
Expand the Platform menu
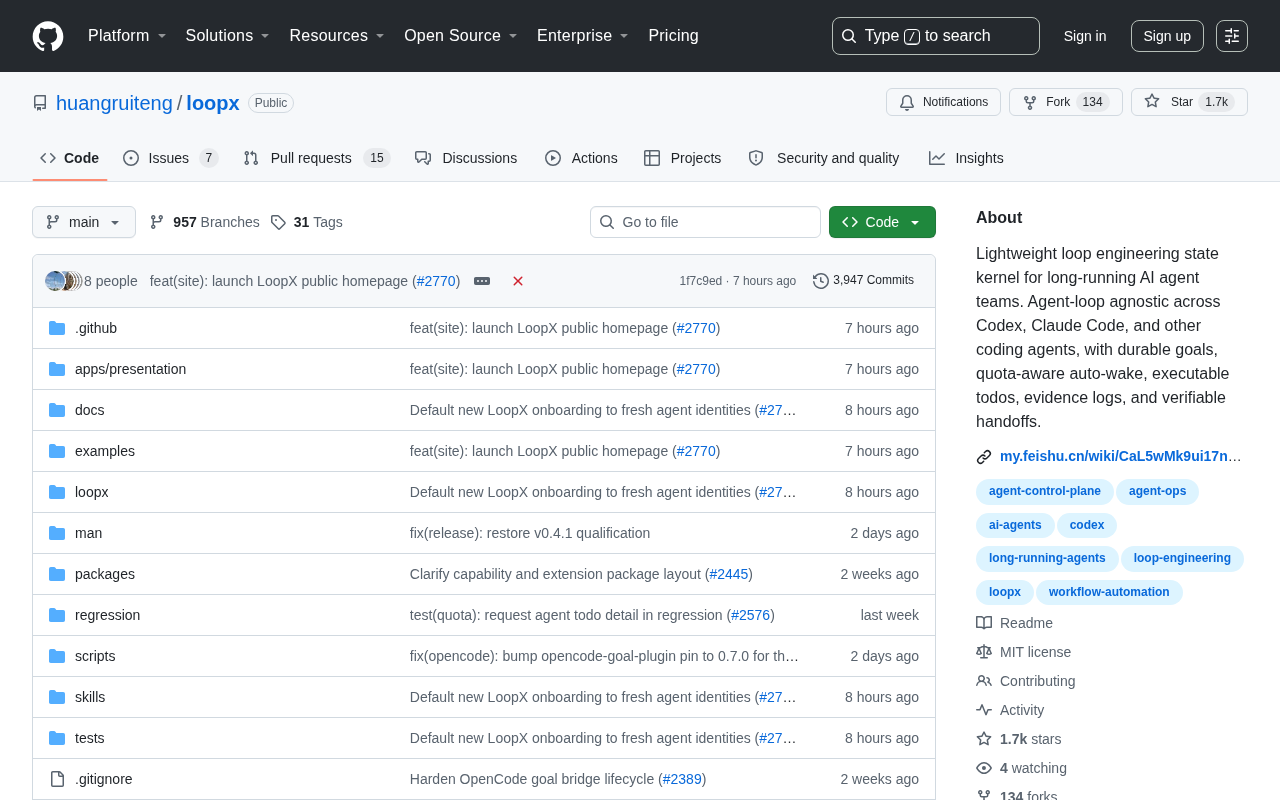[x=127, y=36]
